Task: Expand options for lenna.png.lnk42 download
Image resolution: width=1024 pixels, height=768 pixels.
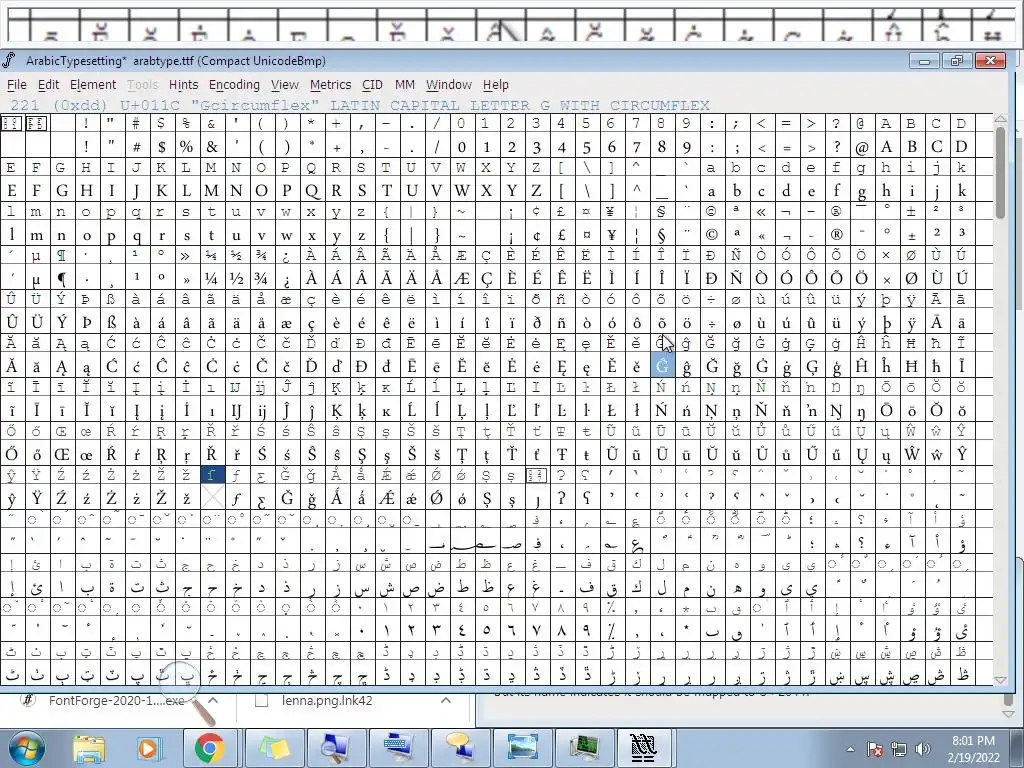Action: 446,701
